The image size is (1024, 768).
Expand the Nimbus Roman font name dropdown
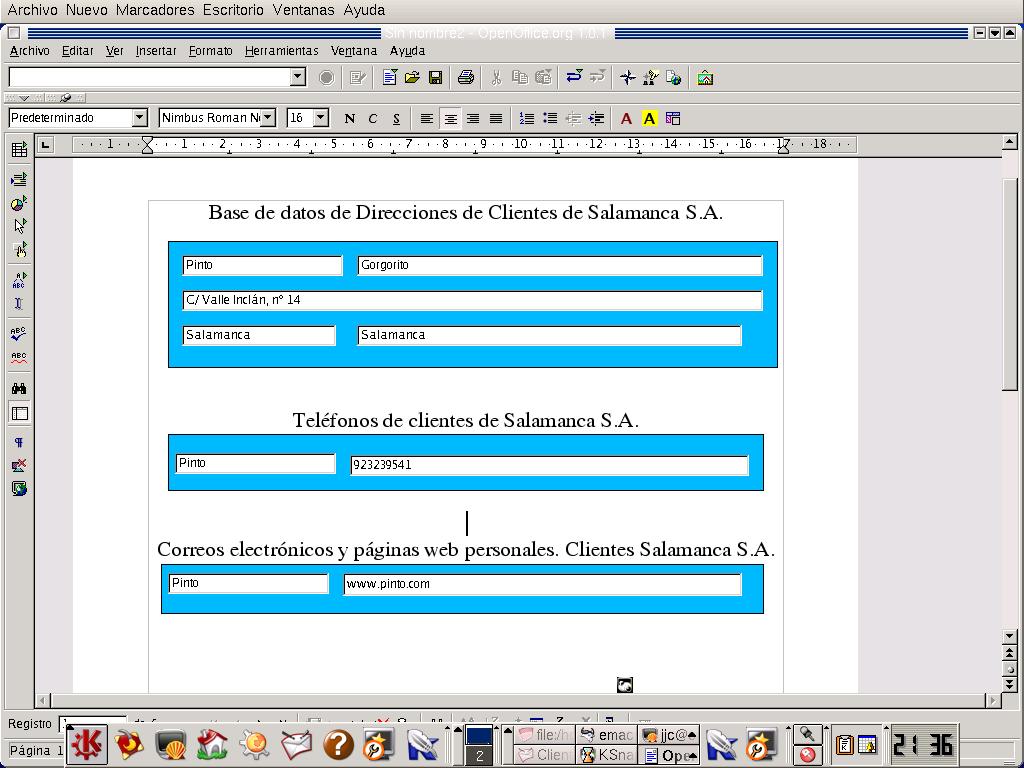pyautogui.click(x=268, y=118)
